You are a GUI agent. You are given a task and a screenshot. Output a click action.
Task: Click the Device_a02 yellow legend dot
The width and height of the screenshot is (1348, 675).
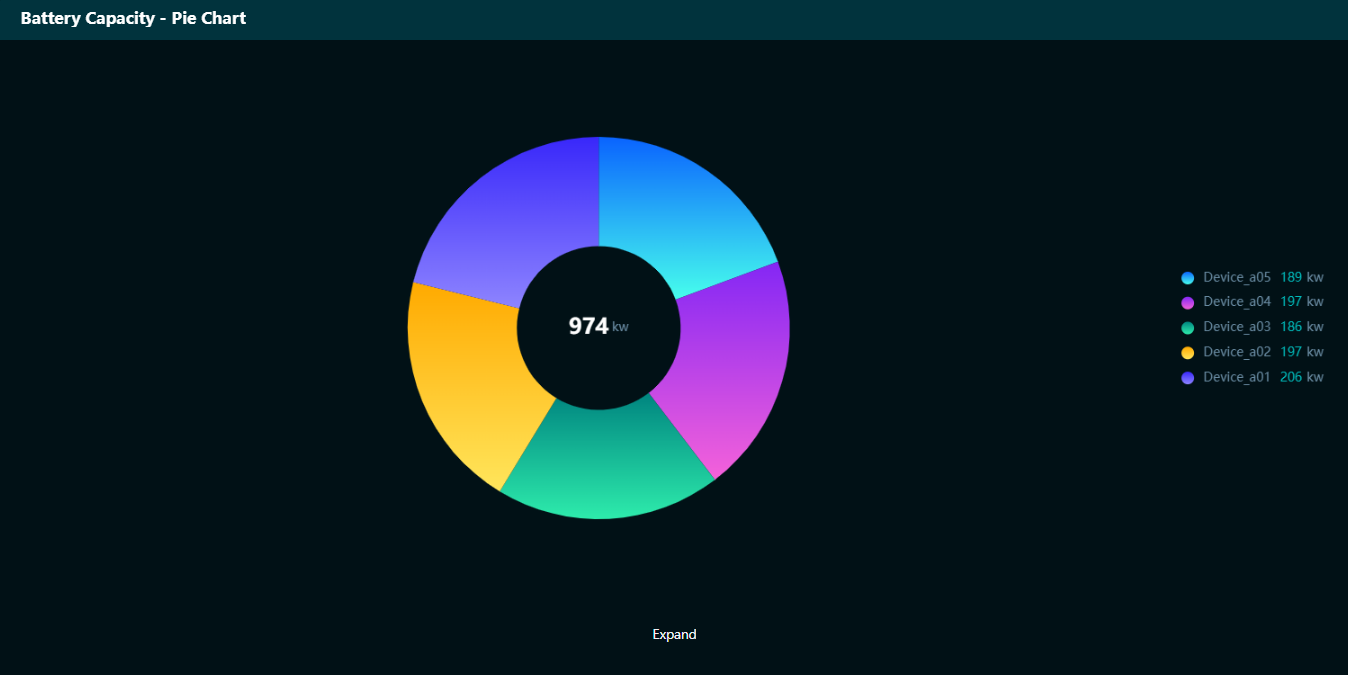(1187, 352)
